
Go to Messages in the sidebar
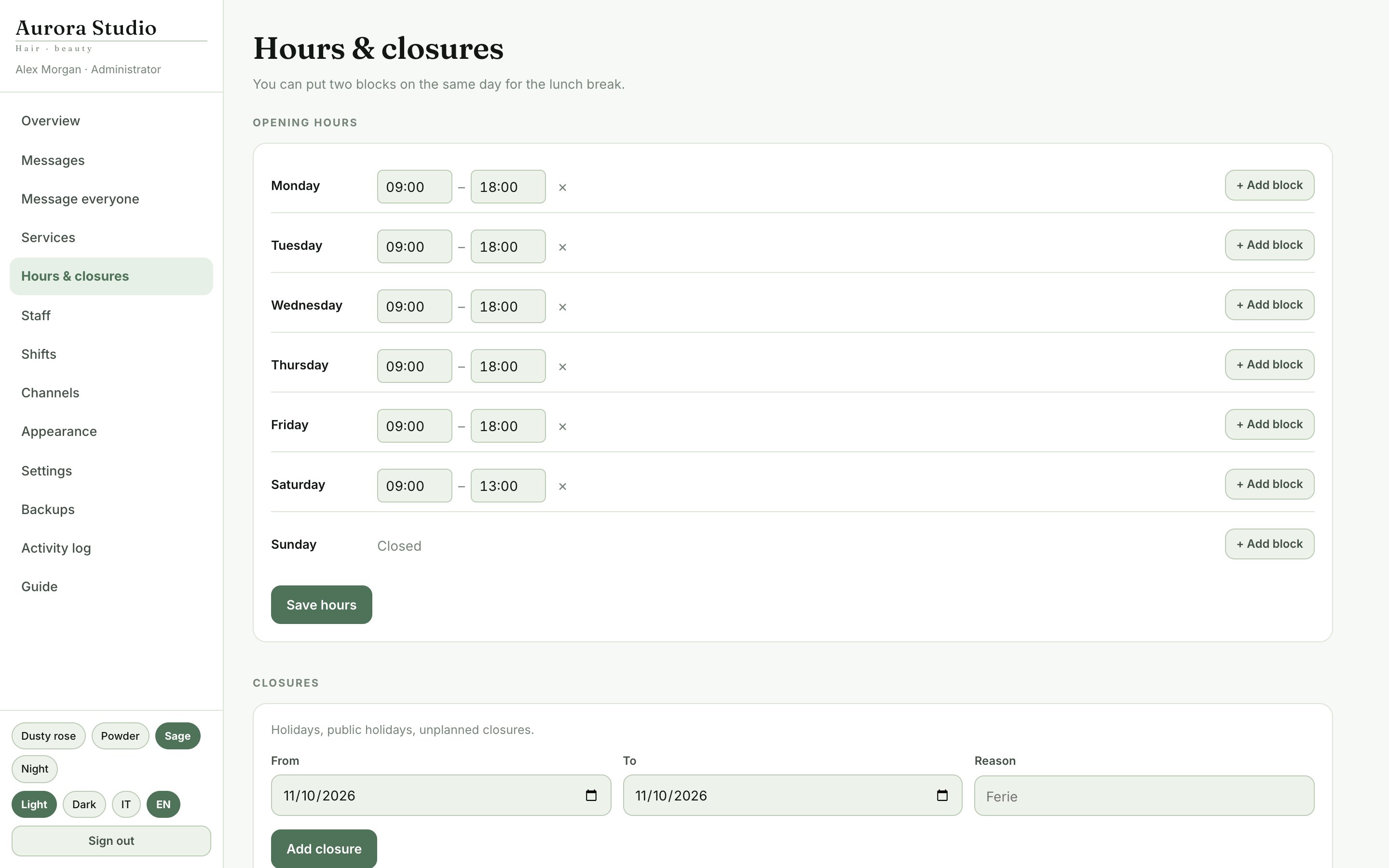click(x=111, y=160)
